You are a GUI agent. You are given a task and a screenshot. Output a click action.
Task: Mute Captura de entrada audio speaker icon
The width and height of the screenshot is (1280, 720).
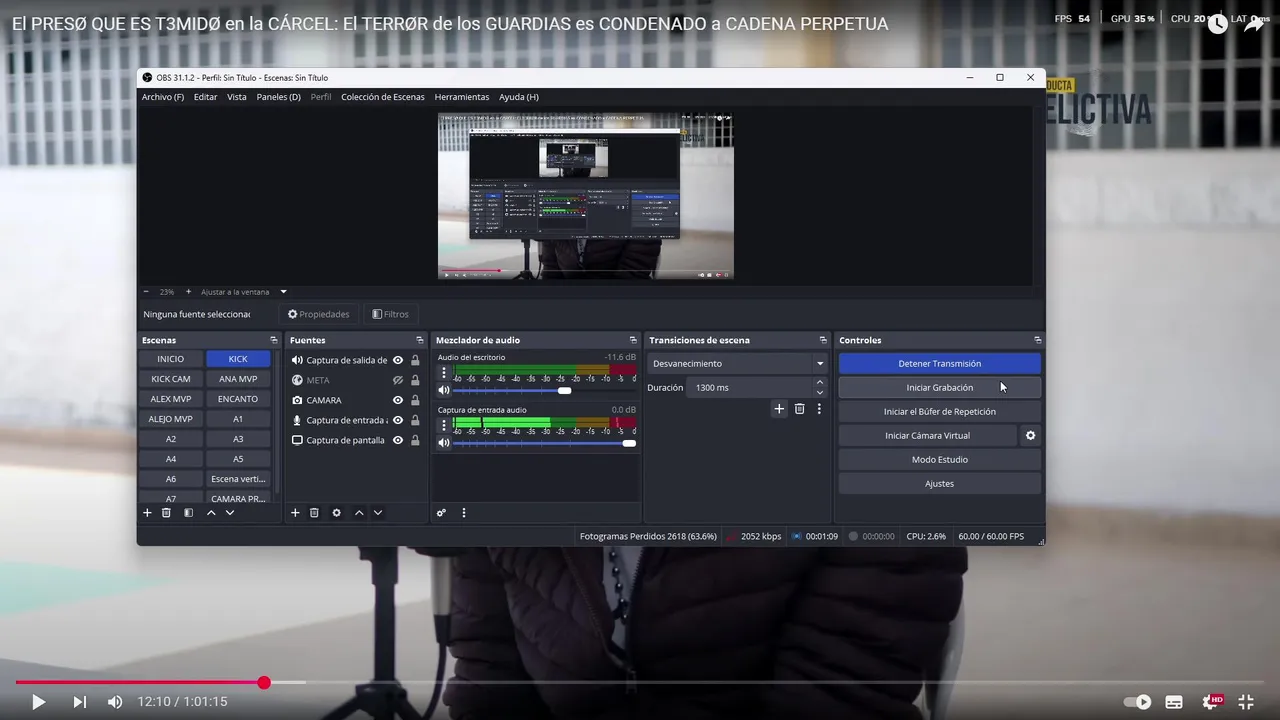(444, 443)
